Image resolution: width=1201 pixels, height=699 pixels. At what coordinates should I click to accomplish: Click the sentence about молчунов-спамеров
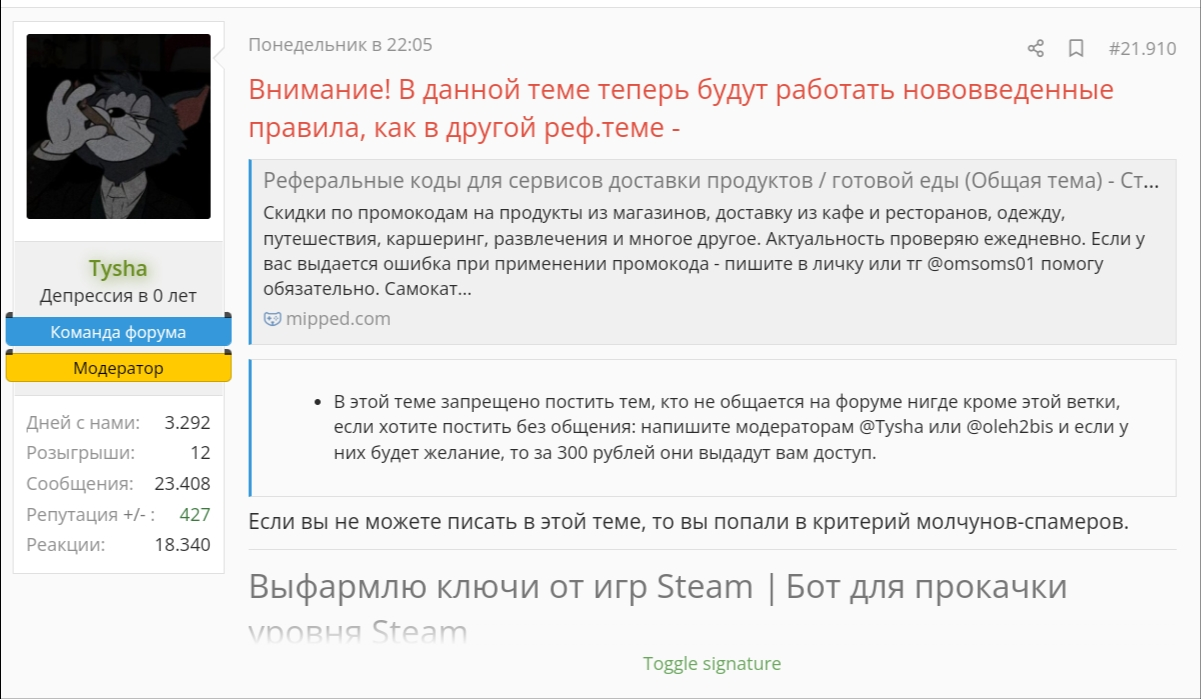coord(688,522)
